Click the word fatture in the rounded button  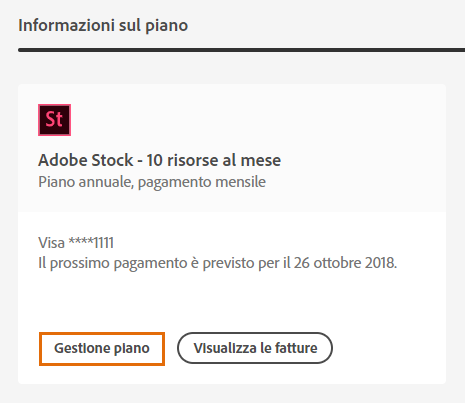[296, 348]
